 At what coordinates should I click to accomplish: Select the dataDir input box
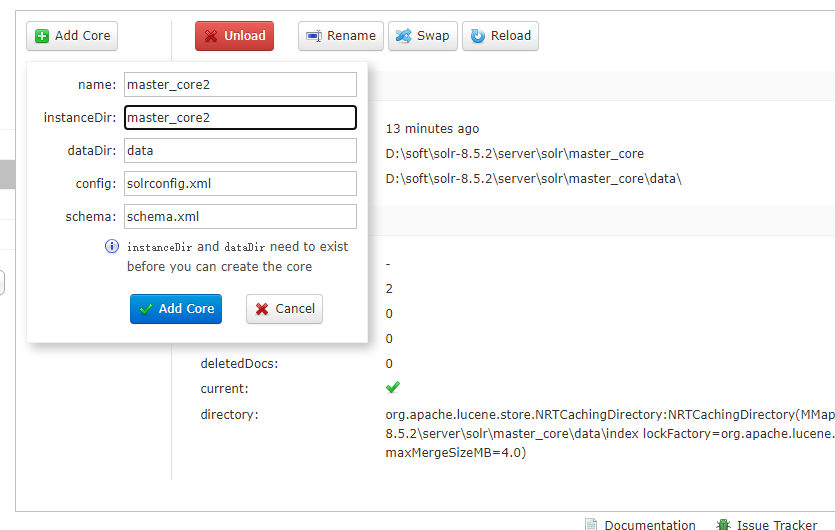click(x=240, y=151)
